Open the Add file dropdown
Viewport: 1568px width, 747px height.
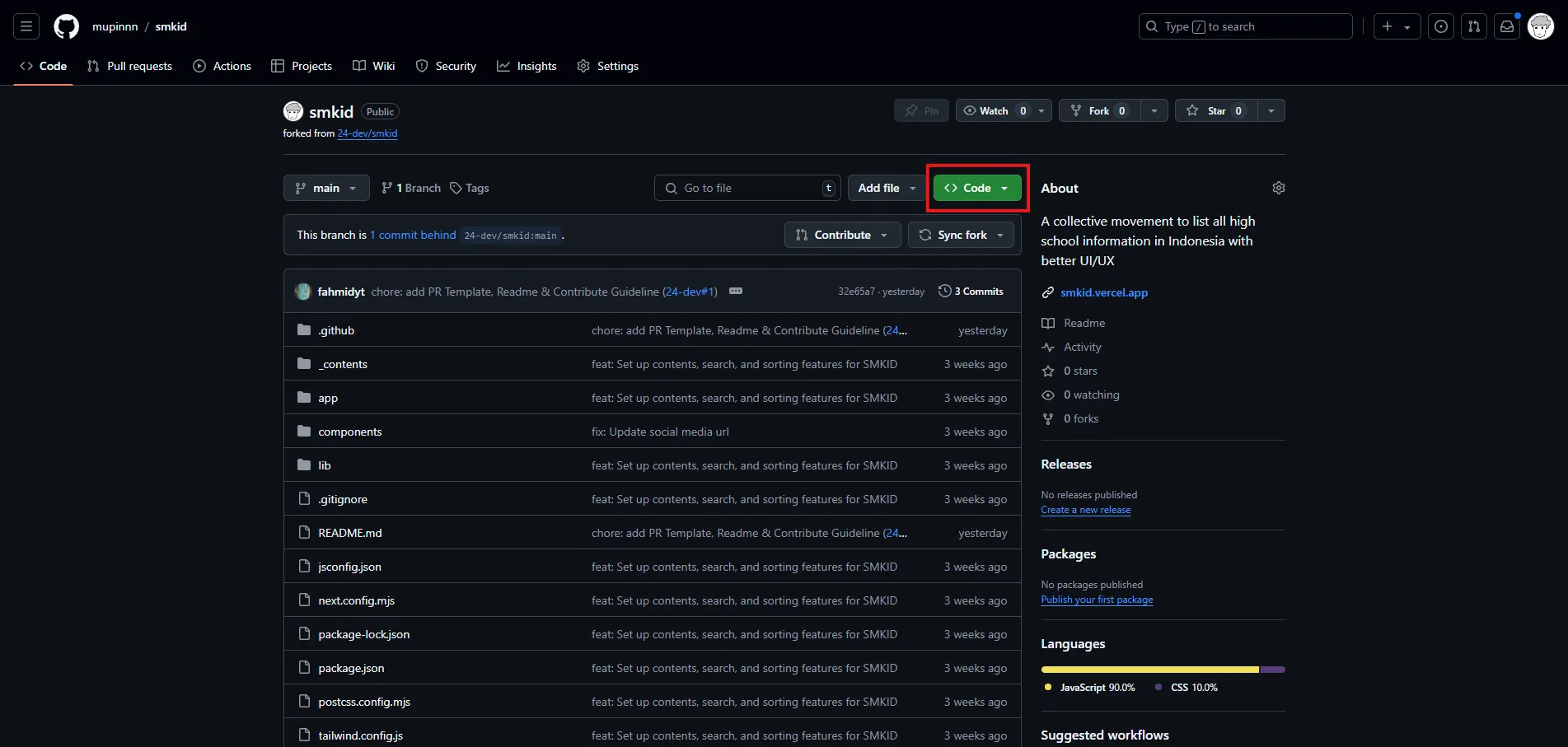coord(887,188)
